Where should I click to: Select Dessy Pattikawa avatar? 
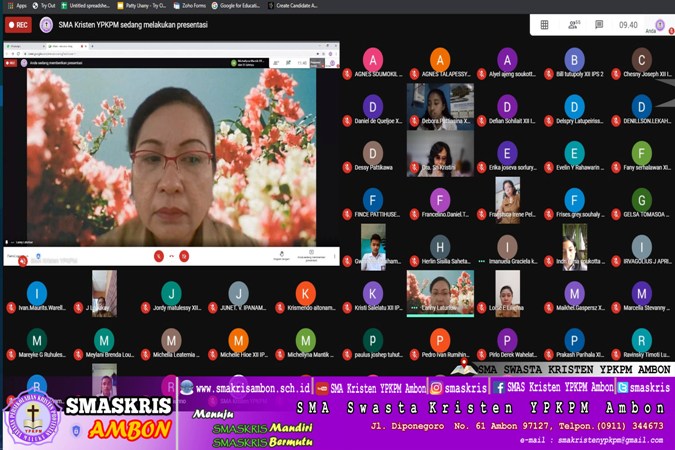373,153
